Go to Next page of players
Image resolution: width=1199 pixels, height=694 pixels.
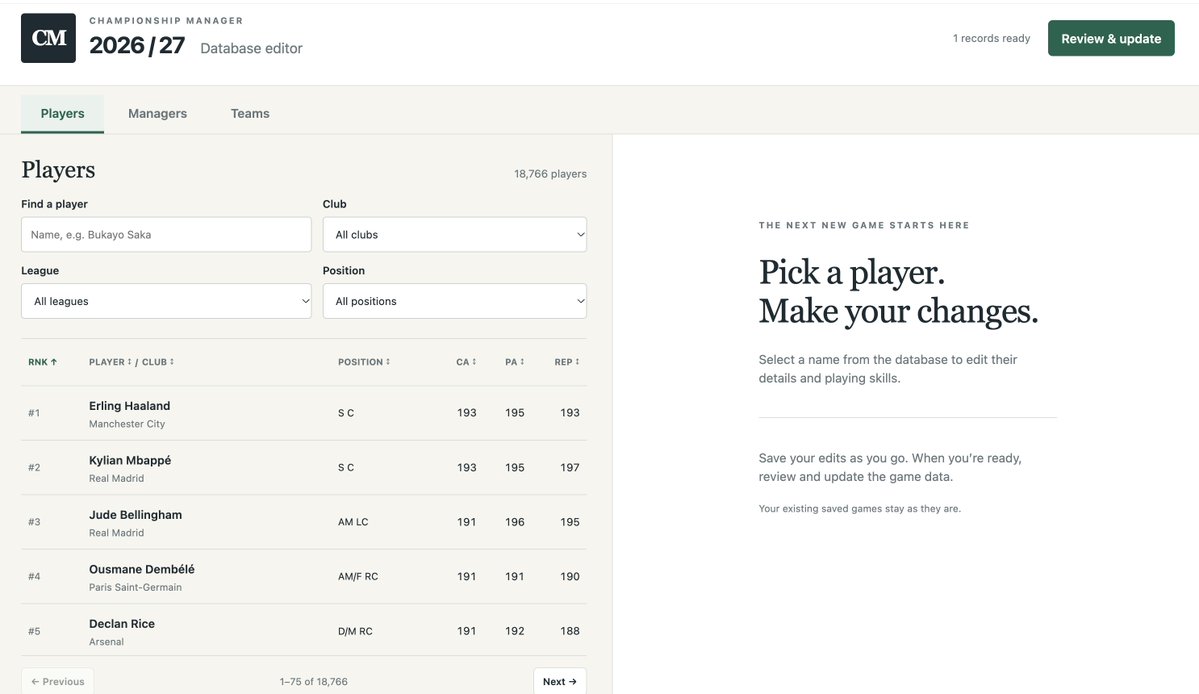560,682
